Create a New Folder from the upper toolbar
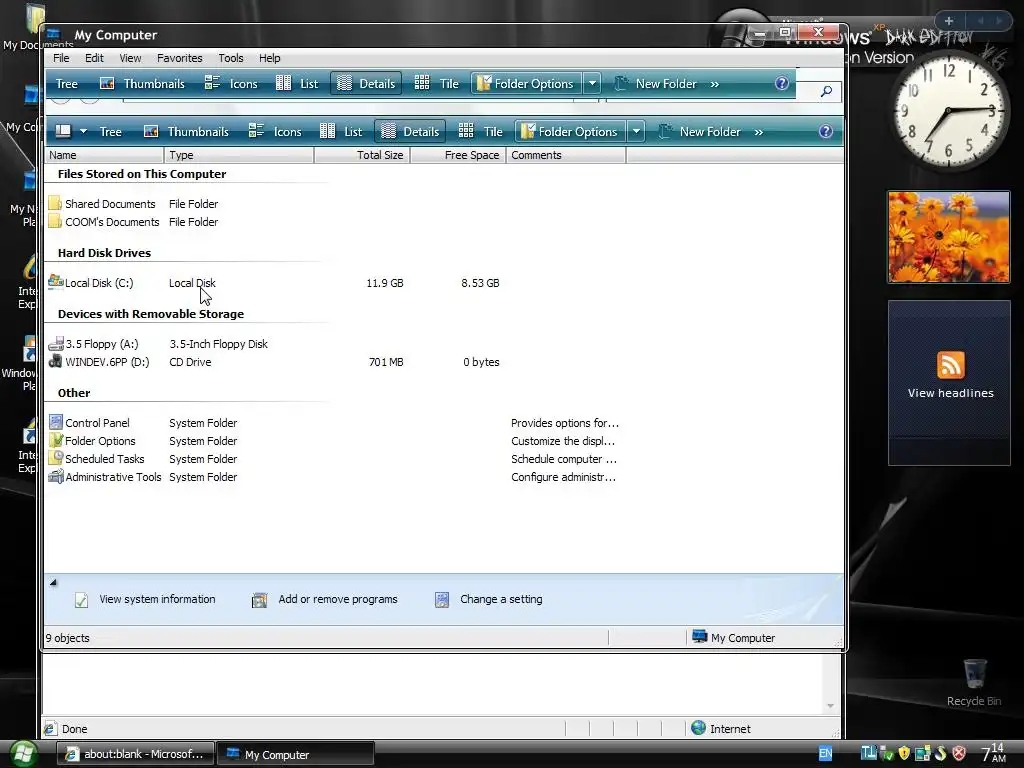 656,84
